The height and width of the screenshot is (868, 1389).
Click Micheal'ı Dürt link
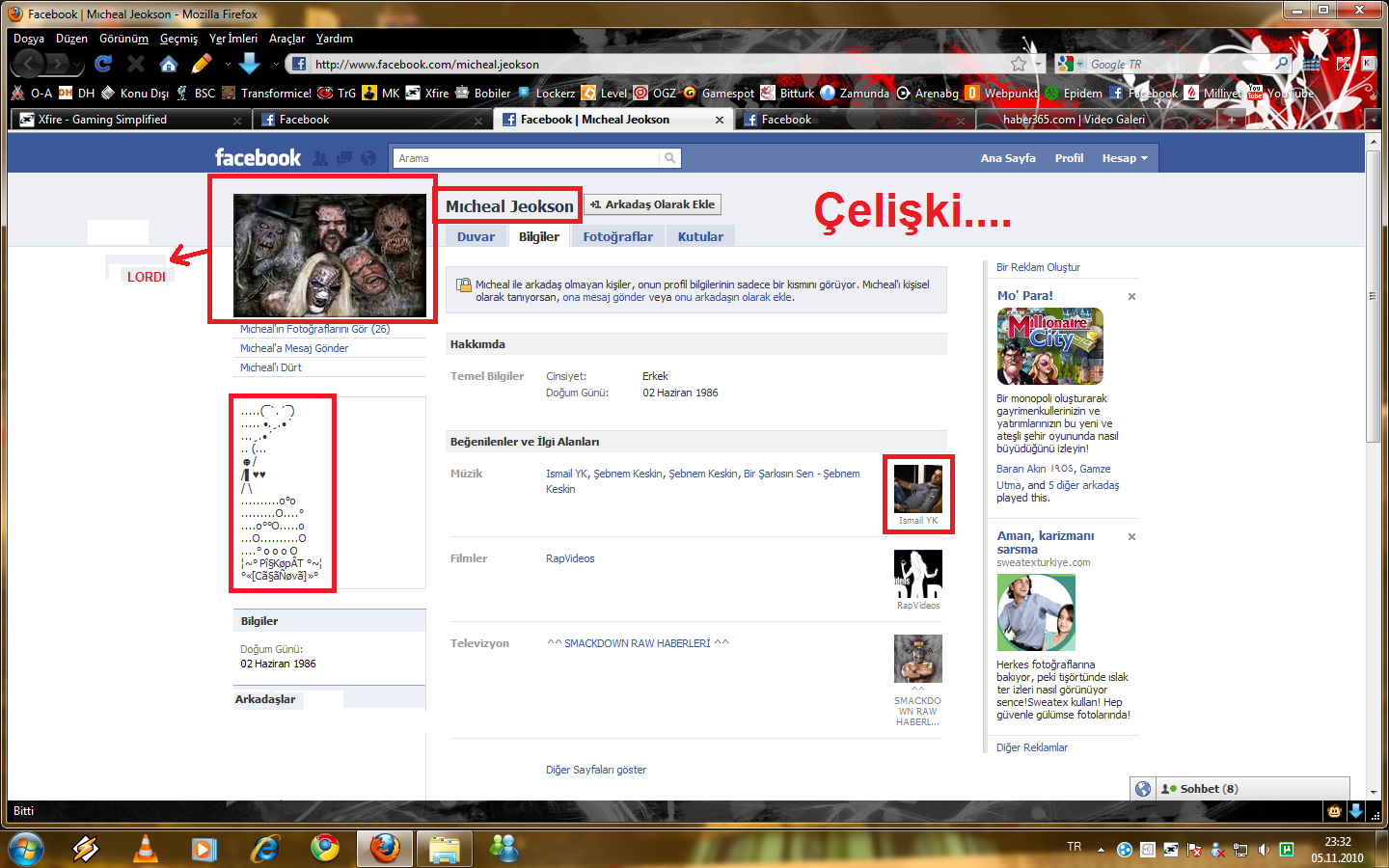(x=271, y=367)
